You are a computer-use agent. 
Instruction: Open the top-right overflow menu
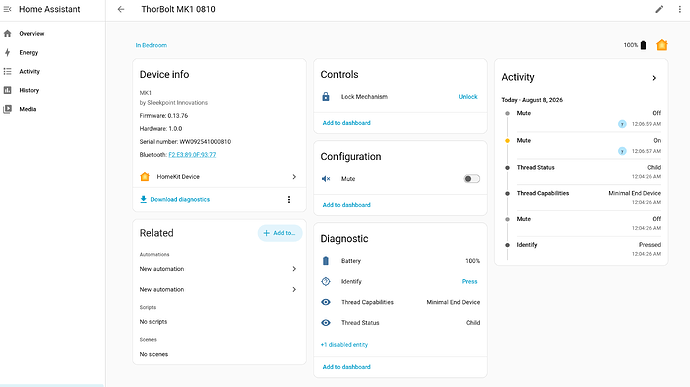(x=679, y=9)
